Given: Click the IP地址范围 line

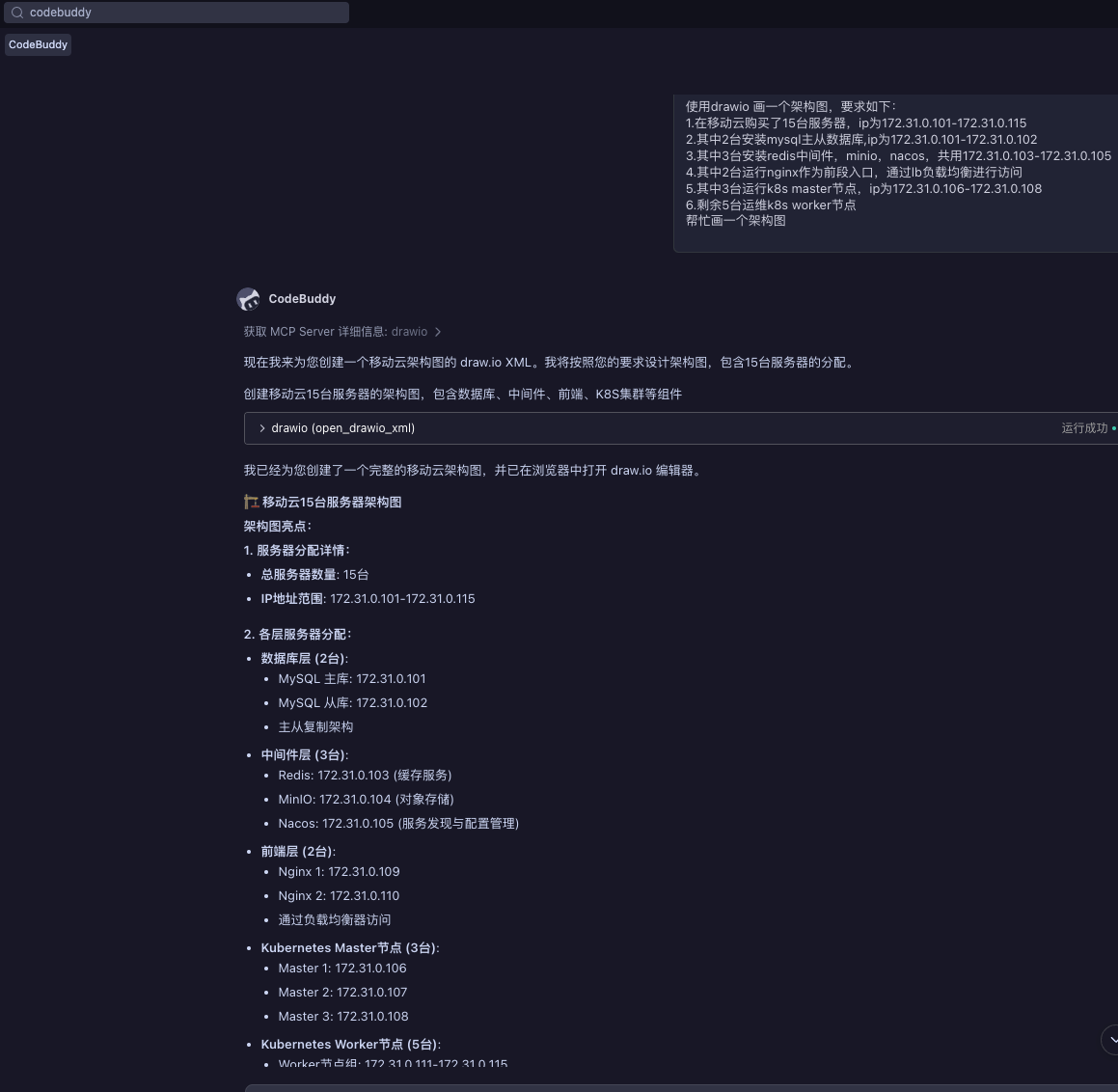Looking at the screenshot, I should tap(368, 599).
